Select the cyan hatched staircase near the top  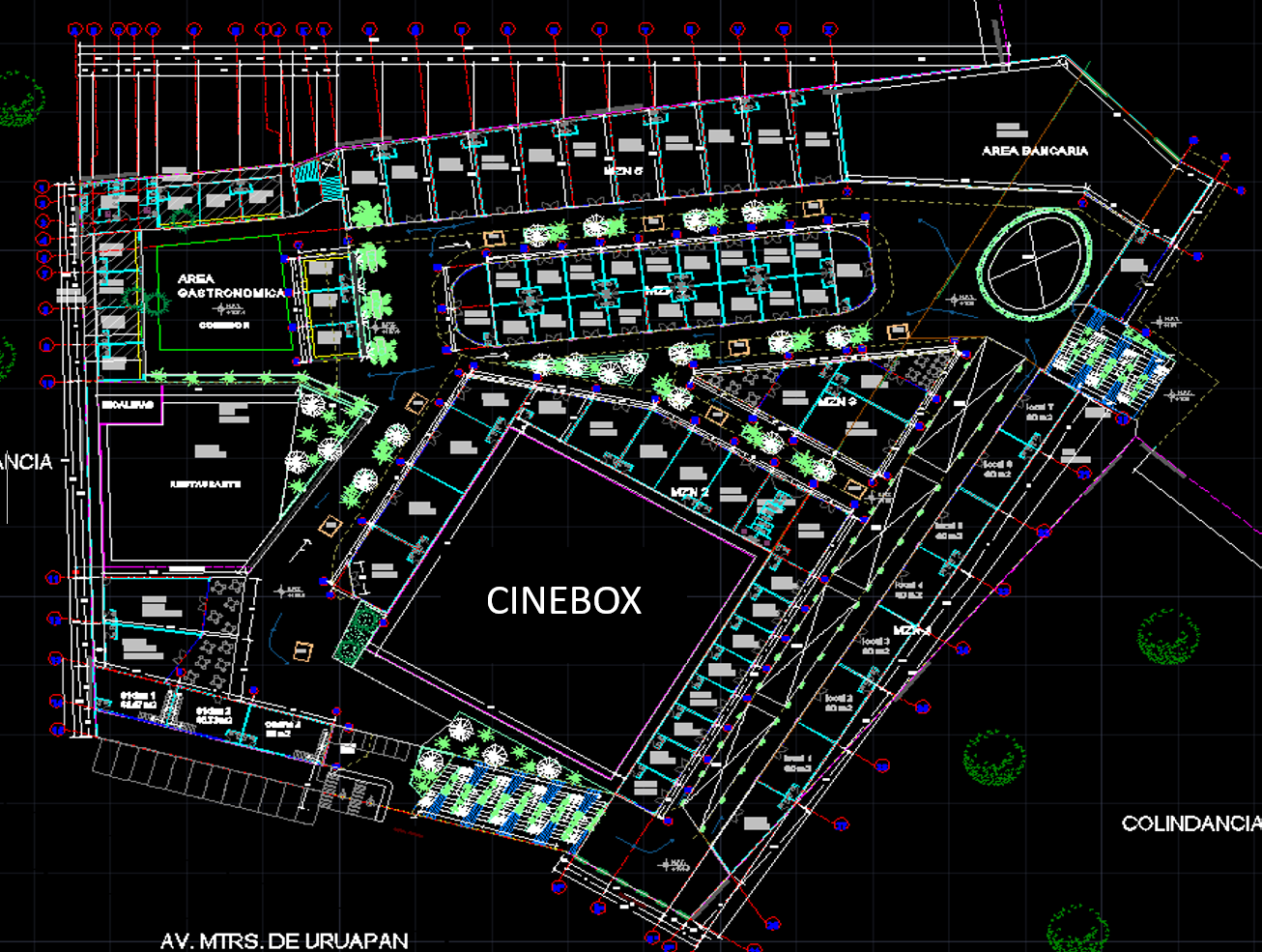click(306, 170)
